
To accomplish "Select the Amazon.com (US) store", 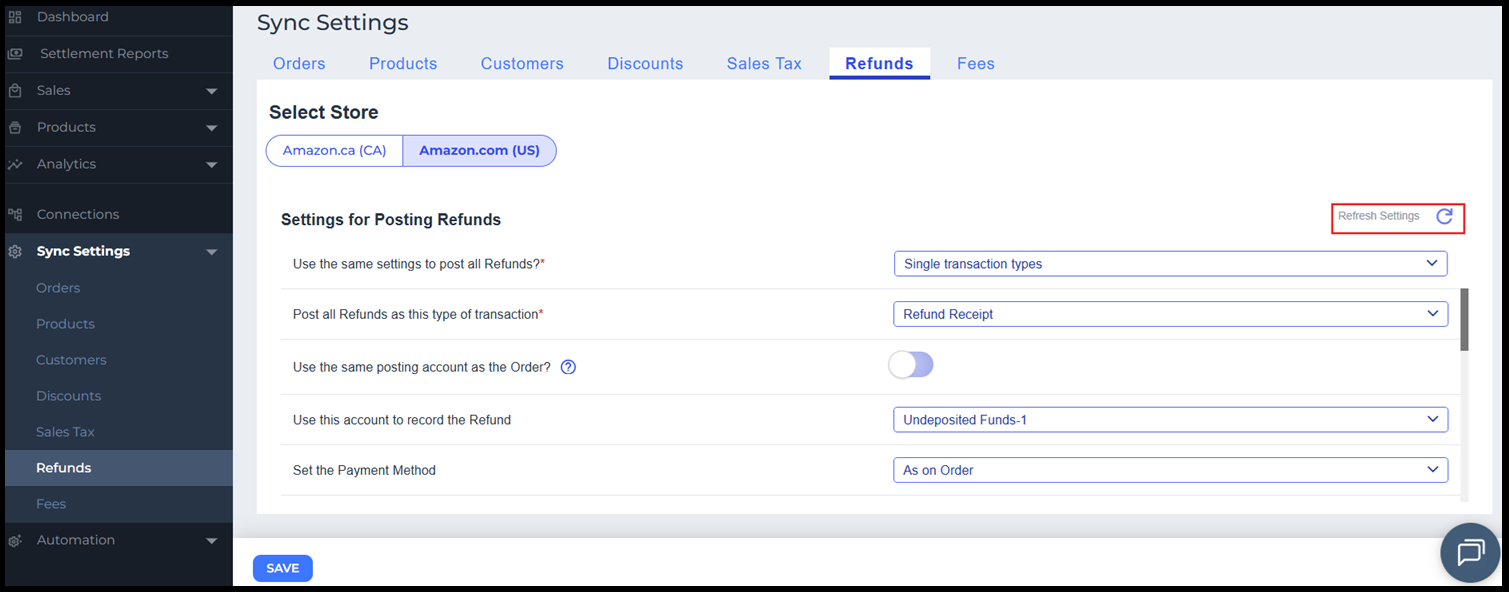I will coord(479,151).
